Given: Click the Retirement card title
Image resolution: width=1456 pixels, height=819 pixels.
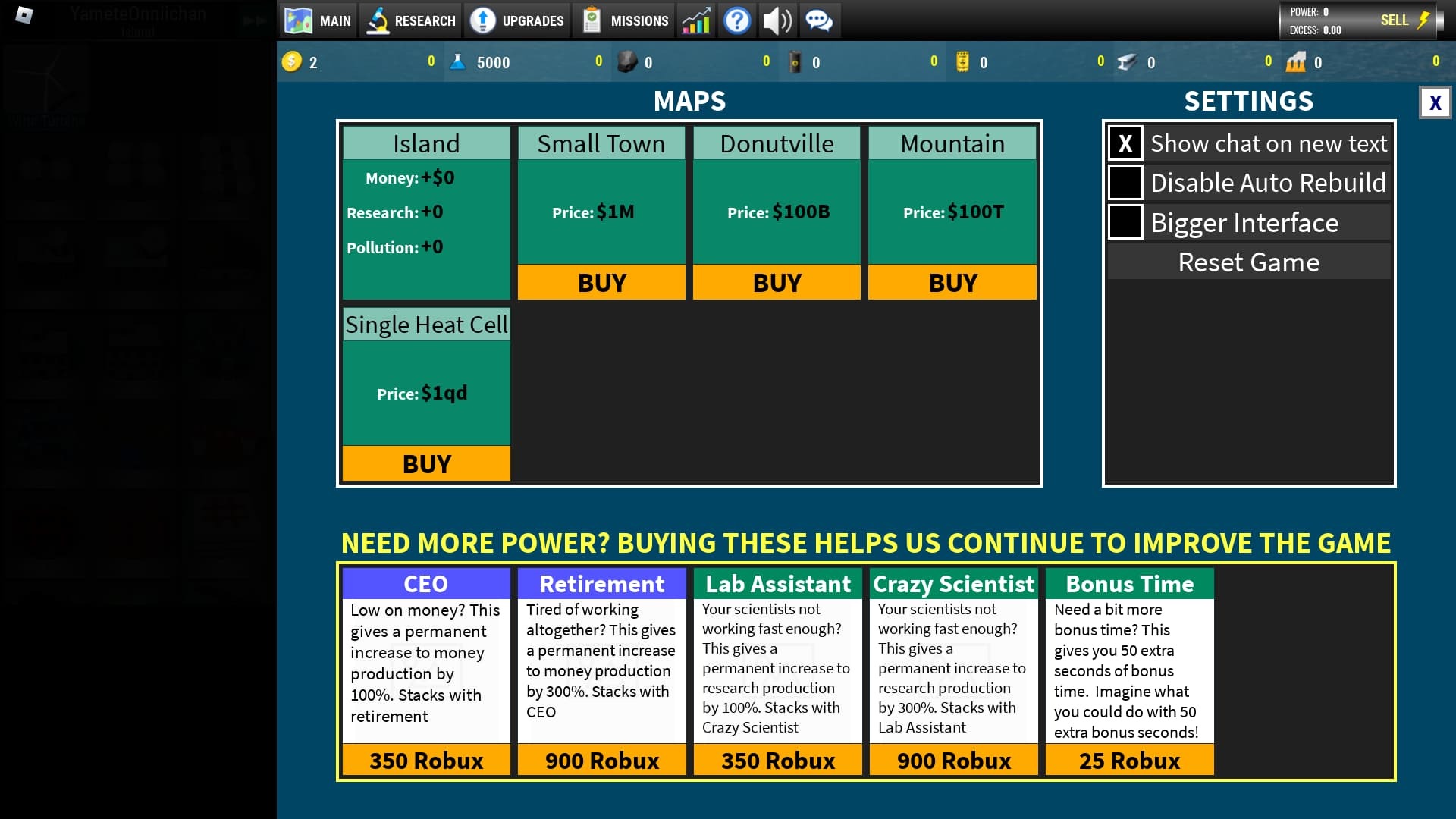Looking at the screenshot, I should 602,584.
